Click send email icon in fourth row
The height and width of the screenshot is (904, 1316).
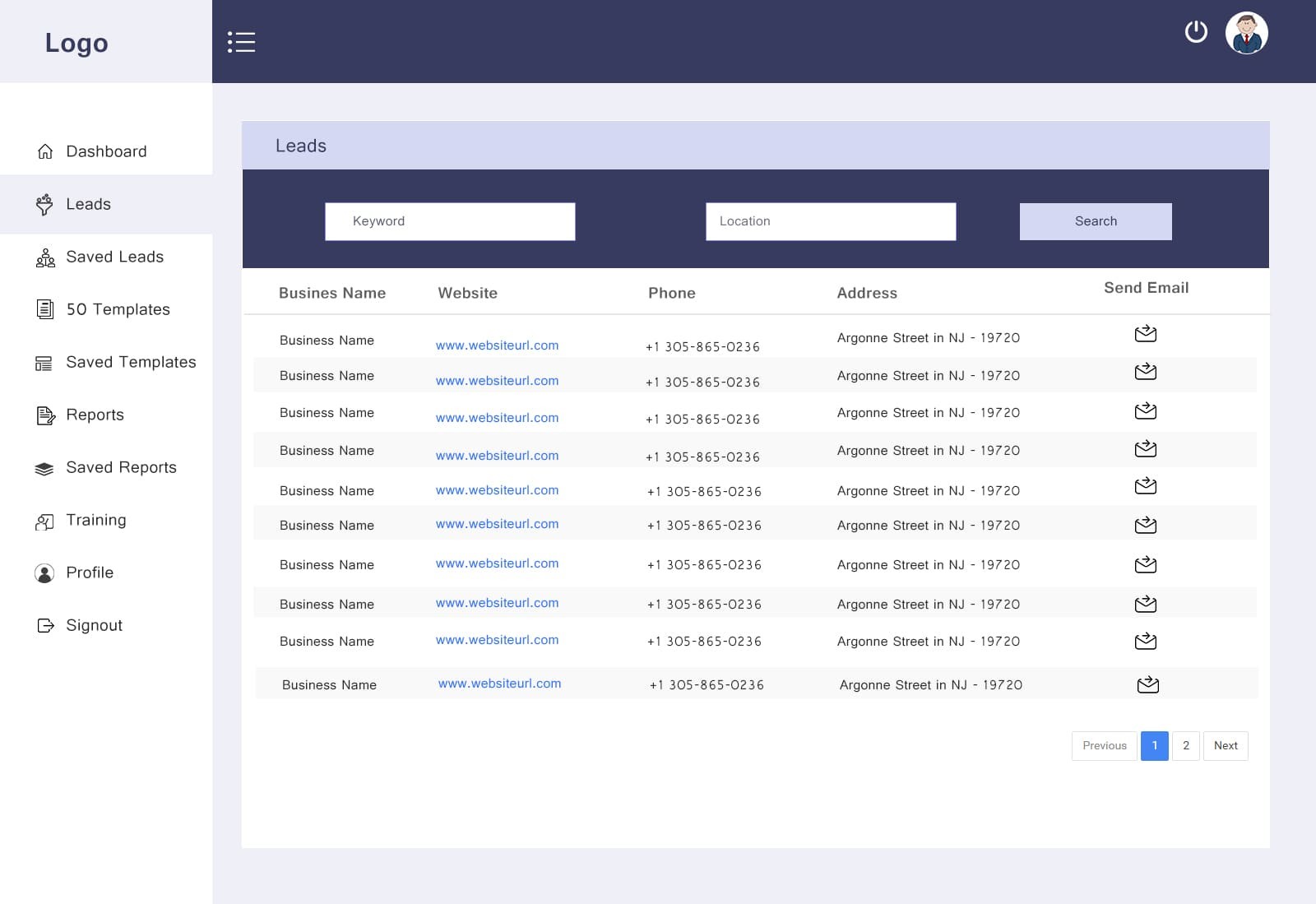1146,448
